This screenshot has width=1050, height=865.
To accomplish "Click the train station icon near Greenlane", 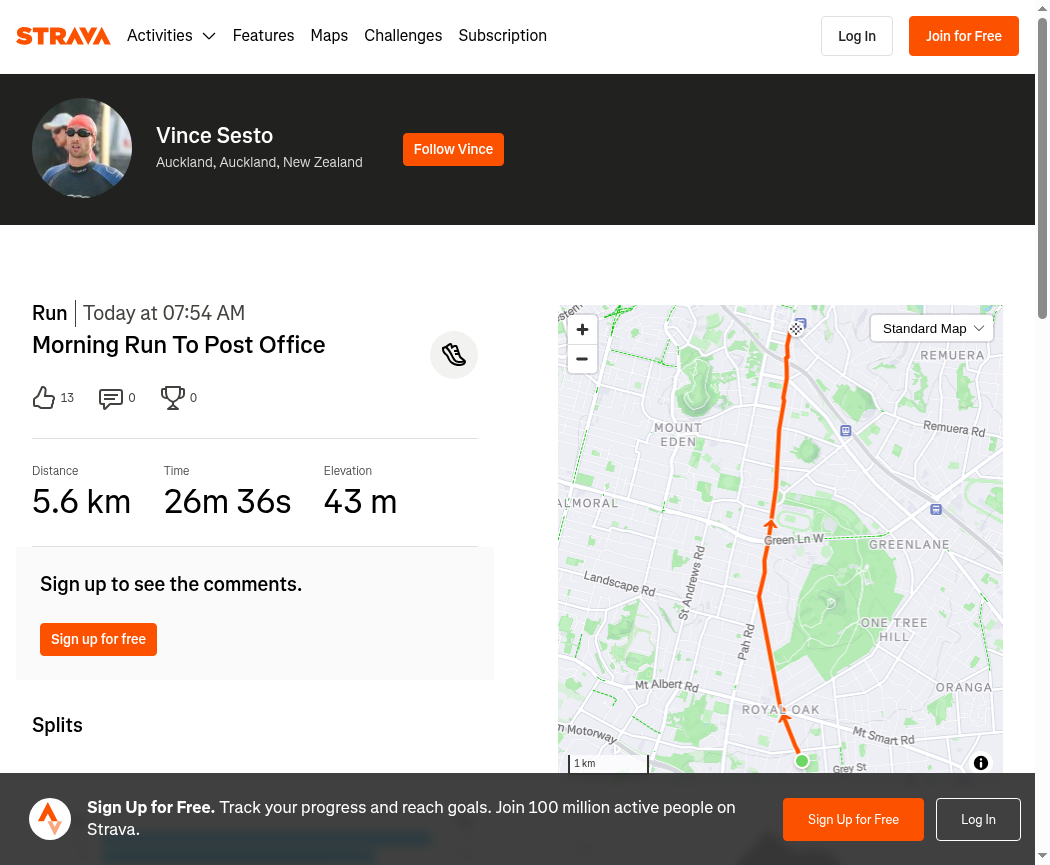I will click(x=936, y=509).
